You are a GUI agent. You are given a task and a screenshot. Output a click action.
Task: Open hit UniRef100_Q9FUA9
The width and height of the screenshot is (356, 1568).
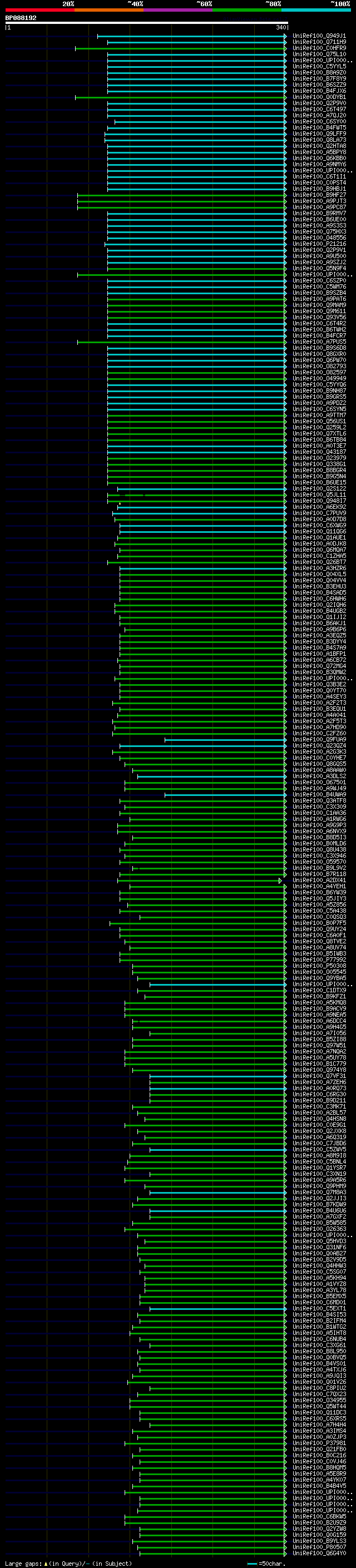tap(319, 740)
